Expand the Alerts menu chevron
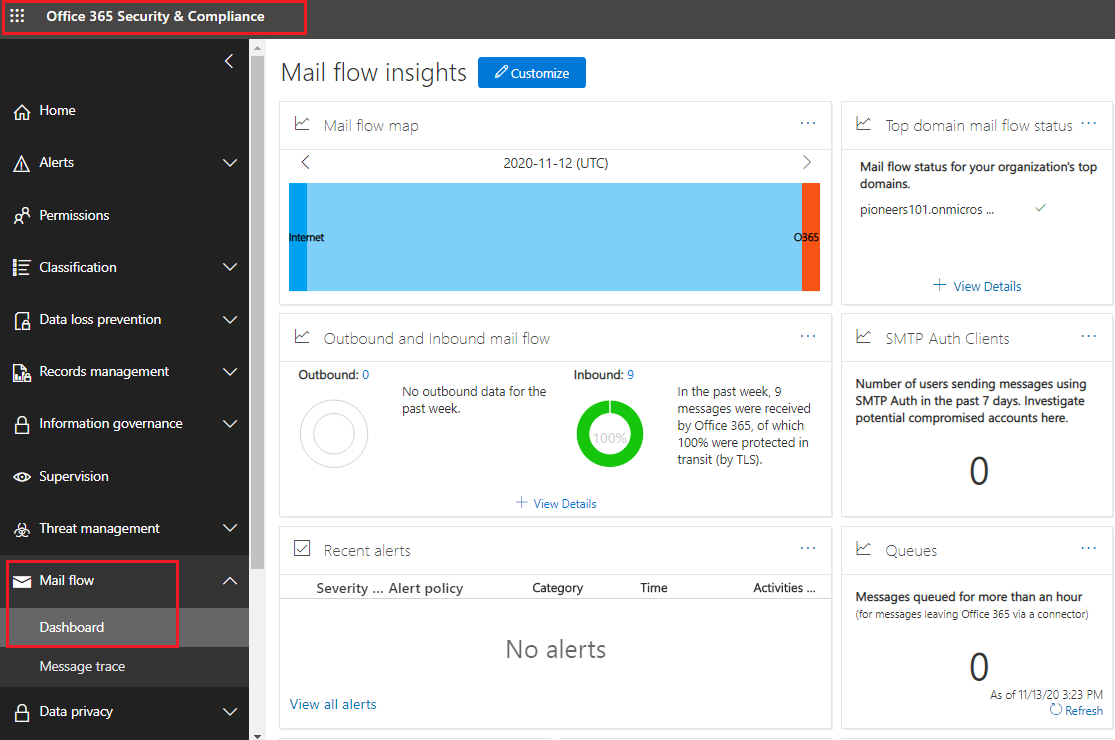The image size is (1115, 740). [230, 163]
